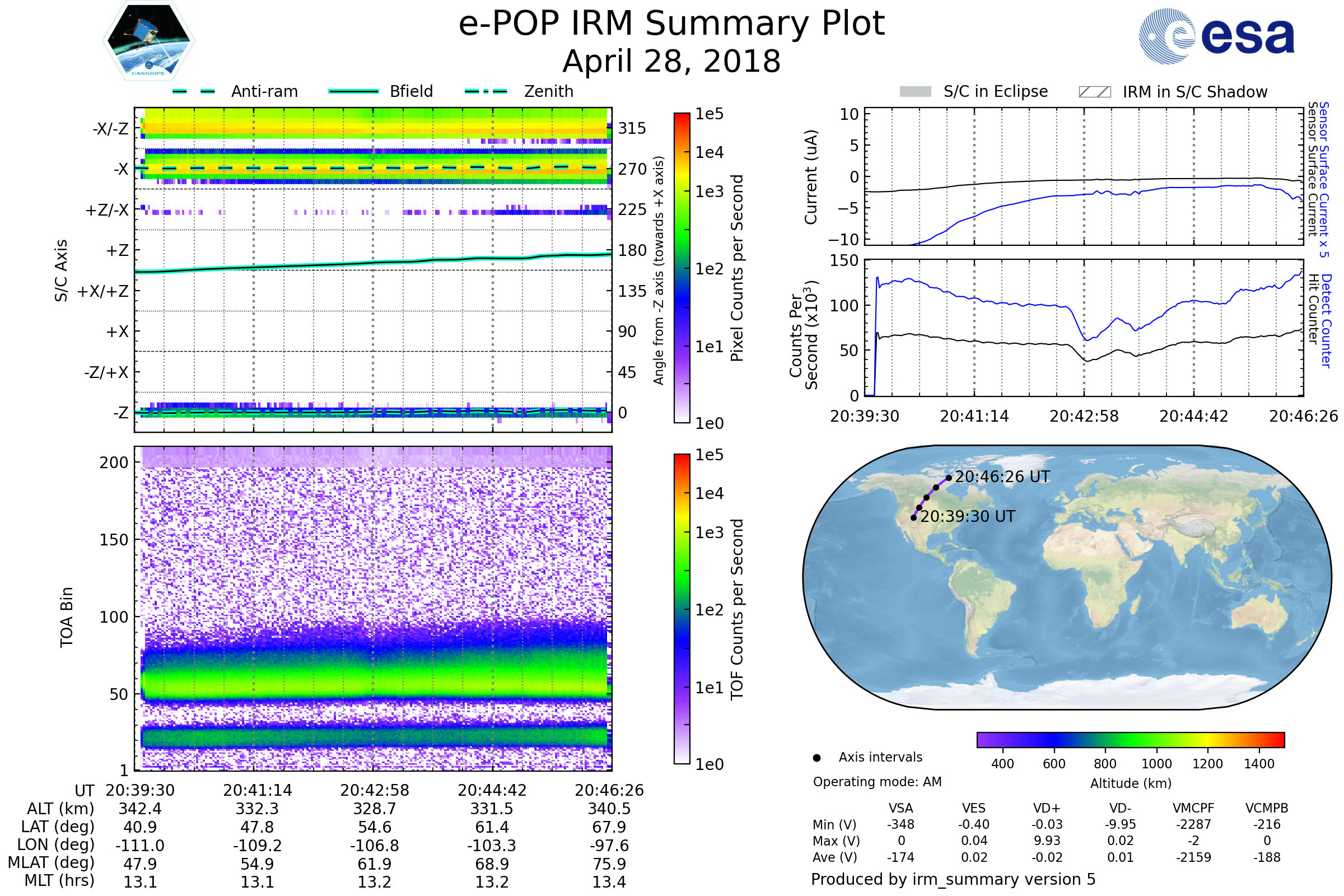Image resolution: width=1344 pixels, height=896 pixels.
Task: Click the S/C in Eclipse legend patch
Action: pos(915,92)
